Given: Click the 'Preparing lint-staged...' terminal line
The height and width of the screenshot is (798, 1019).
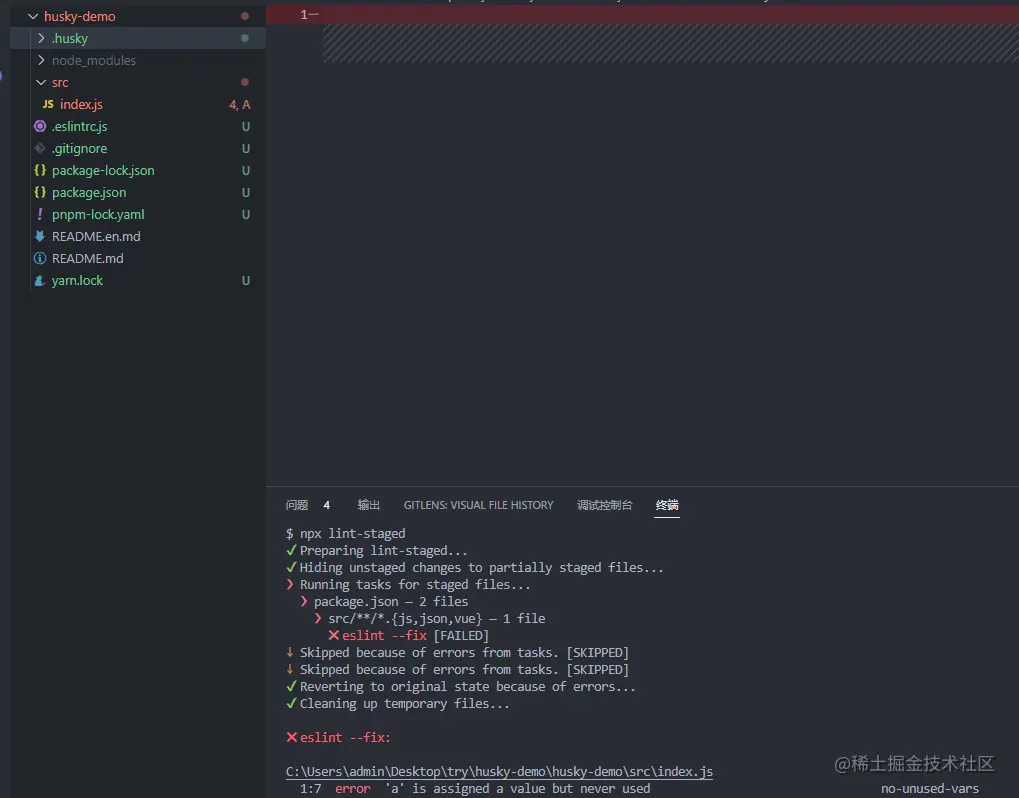Looking at the screenshot, I should (x=377, y=550).
